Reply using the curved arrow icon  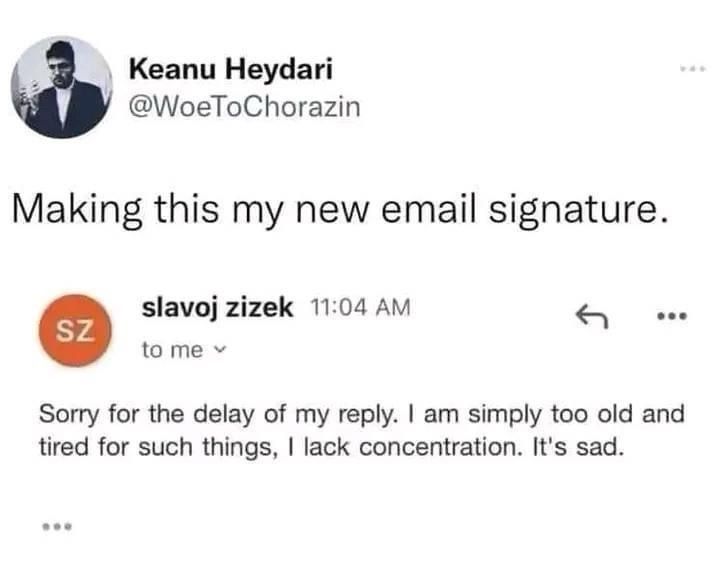(592, 316)
